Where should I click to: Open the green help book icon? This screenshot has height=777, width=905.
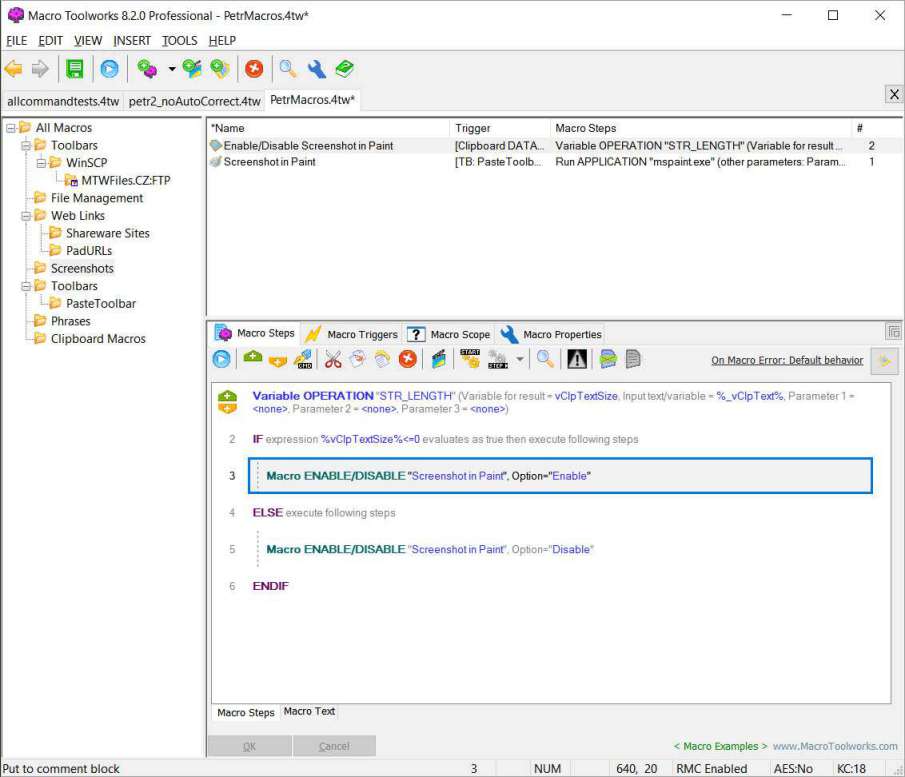pyautogui.click(x=344, y=69)
